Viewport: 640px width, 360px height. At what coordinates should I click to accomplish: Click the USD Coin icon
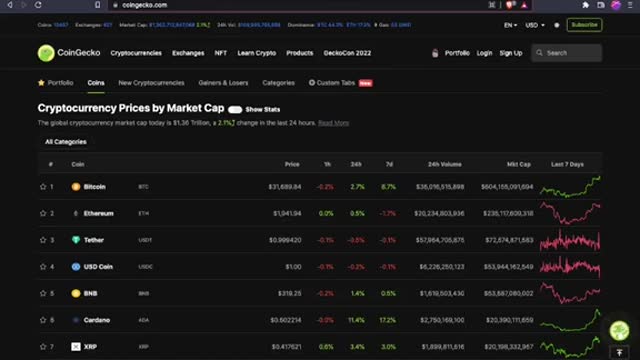(x=76, y=267)
